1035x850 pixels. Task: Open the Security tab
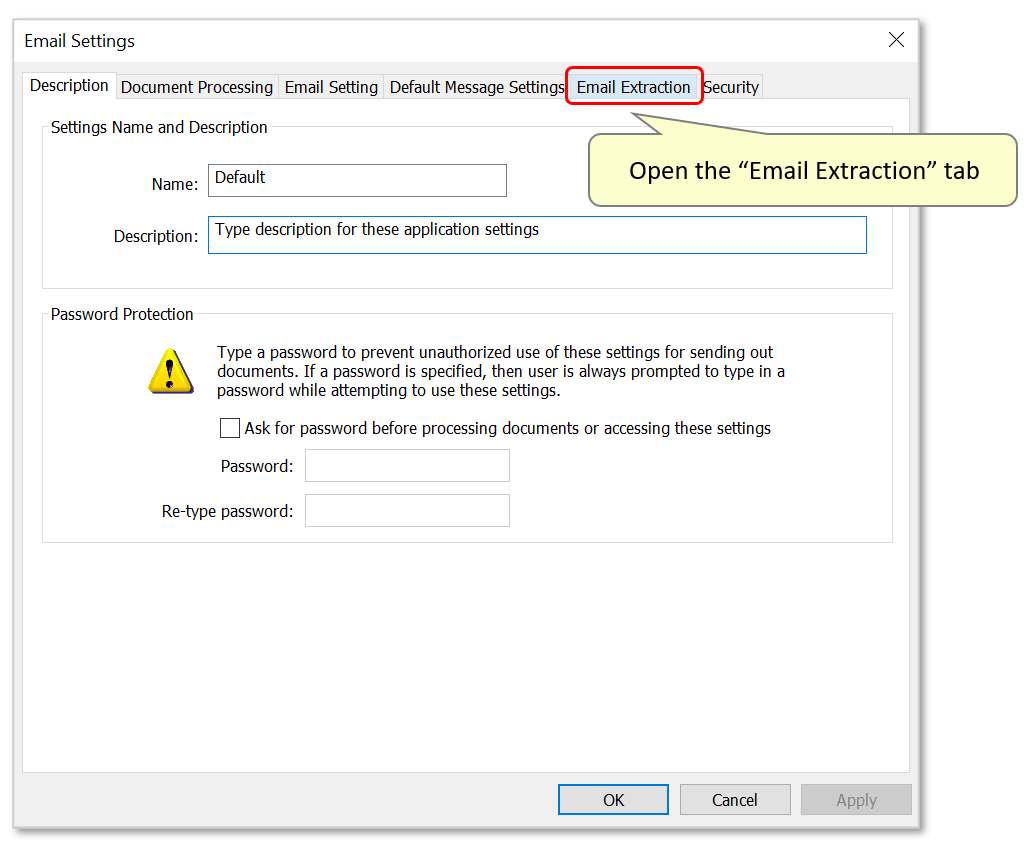pyautogui.click(x=731, y=87)
